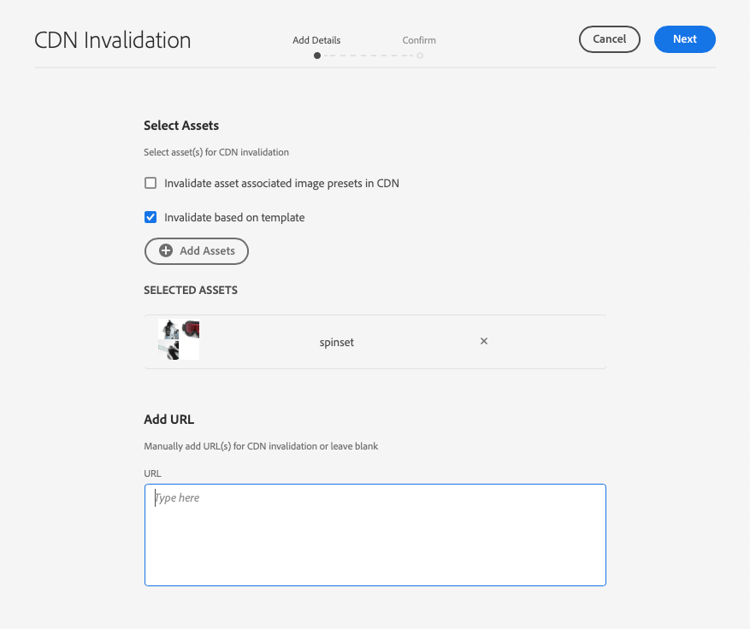The image size is (750, 629).
Task: Open the spinset asset thumbnail
Action: [x=178, y=340]
